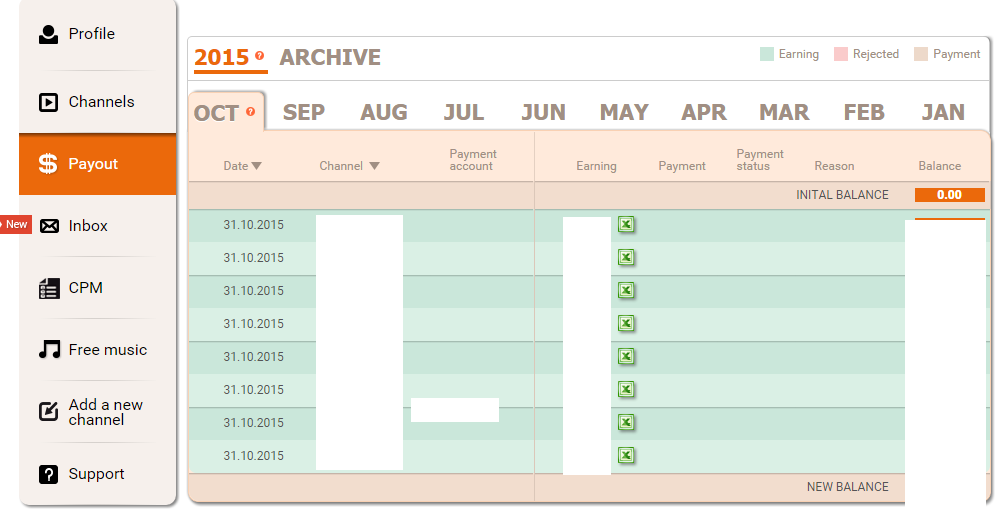Image resolution: width=1005 pixels, height=509 pixels.
Task: Click Excel icon in last 31.10.2015 row
Action: coord(625,456)
